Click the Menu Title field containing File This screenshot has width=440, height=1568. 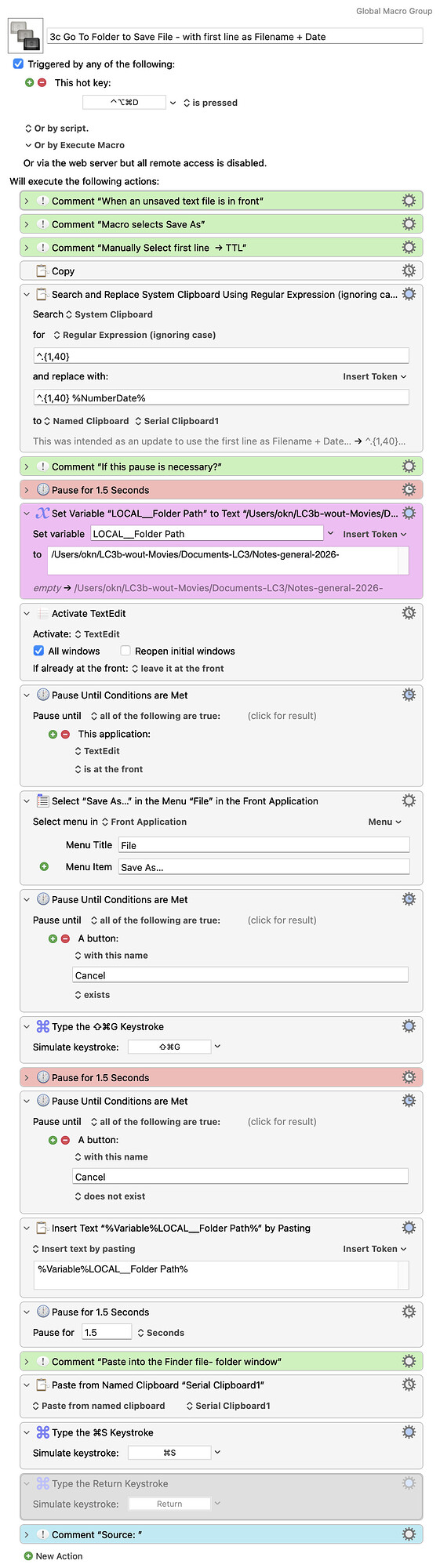(264, 845)
